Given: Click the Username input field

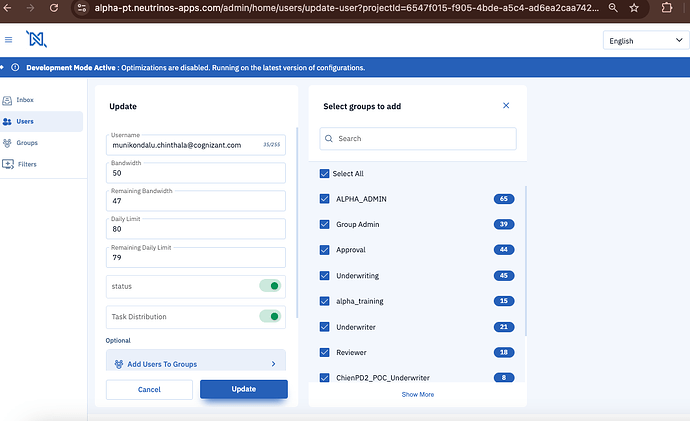Looking at the screenshot, I should (196, 145).
